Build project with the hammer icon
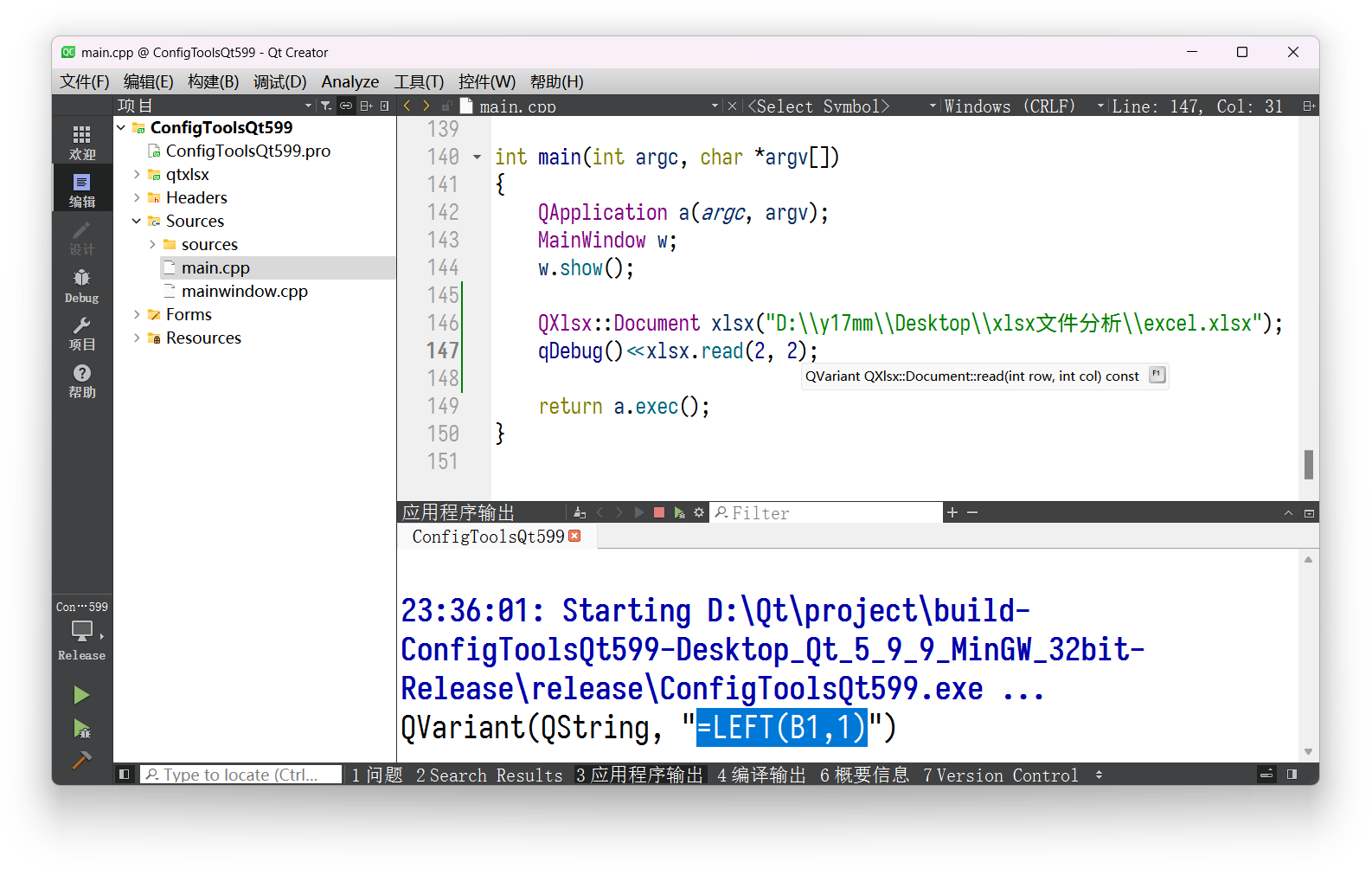Viewport: 1372px width, 875px height. 81,760
